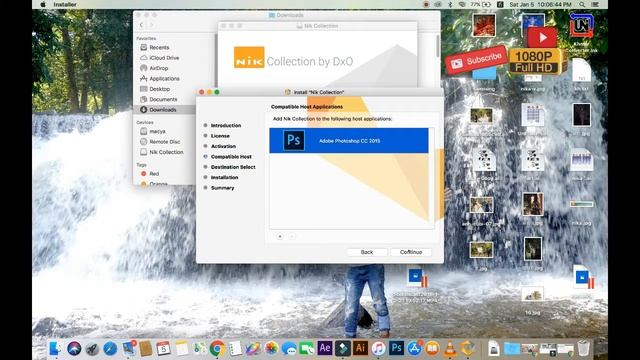
Task: Remove host application with minus button
Action: [x=292, y=236]
